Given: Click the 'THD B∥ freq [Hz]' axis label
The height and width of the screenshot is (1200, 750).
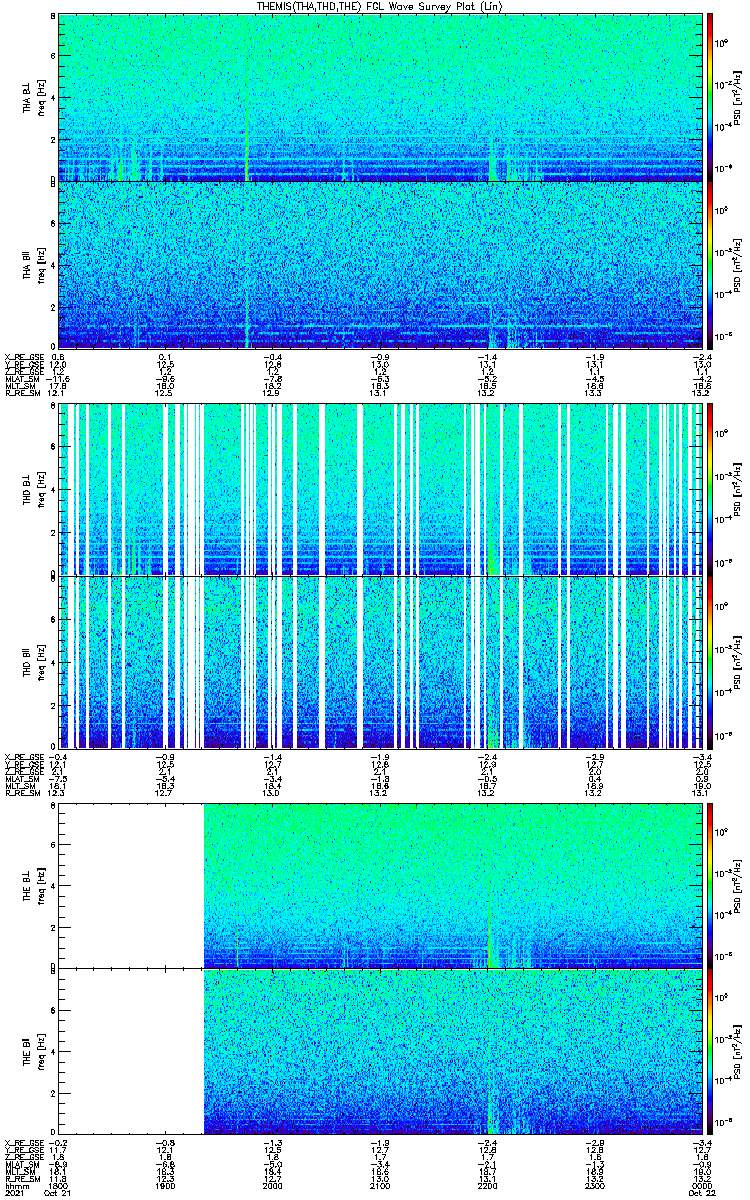Looking at the screenshot, I should point(34,661).
